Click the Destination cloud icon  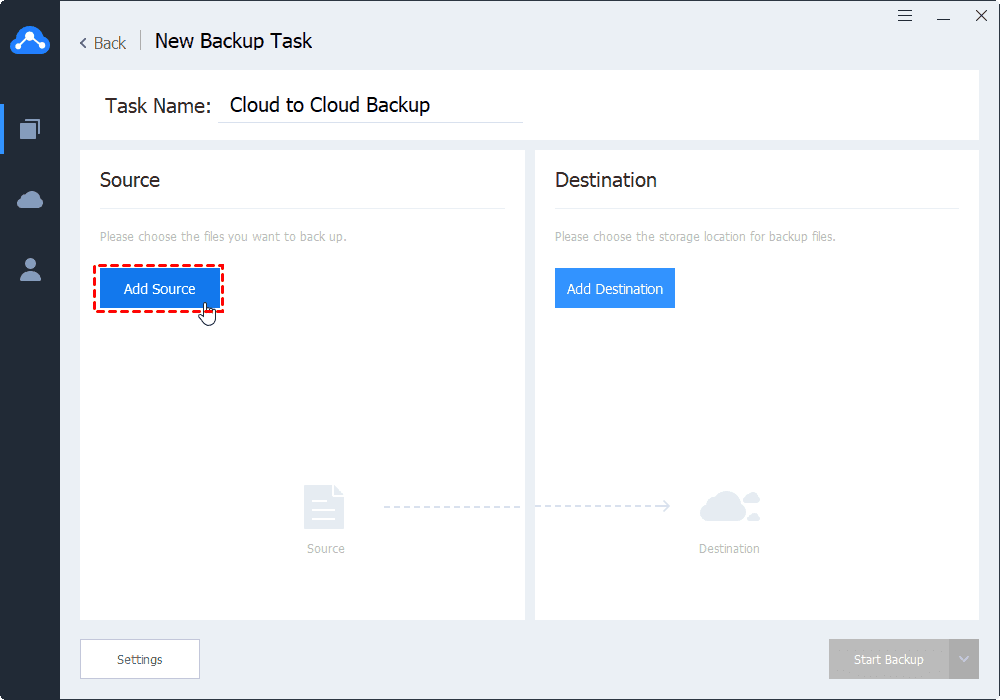[x=729, y=507]
